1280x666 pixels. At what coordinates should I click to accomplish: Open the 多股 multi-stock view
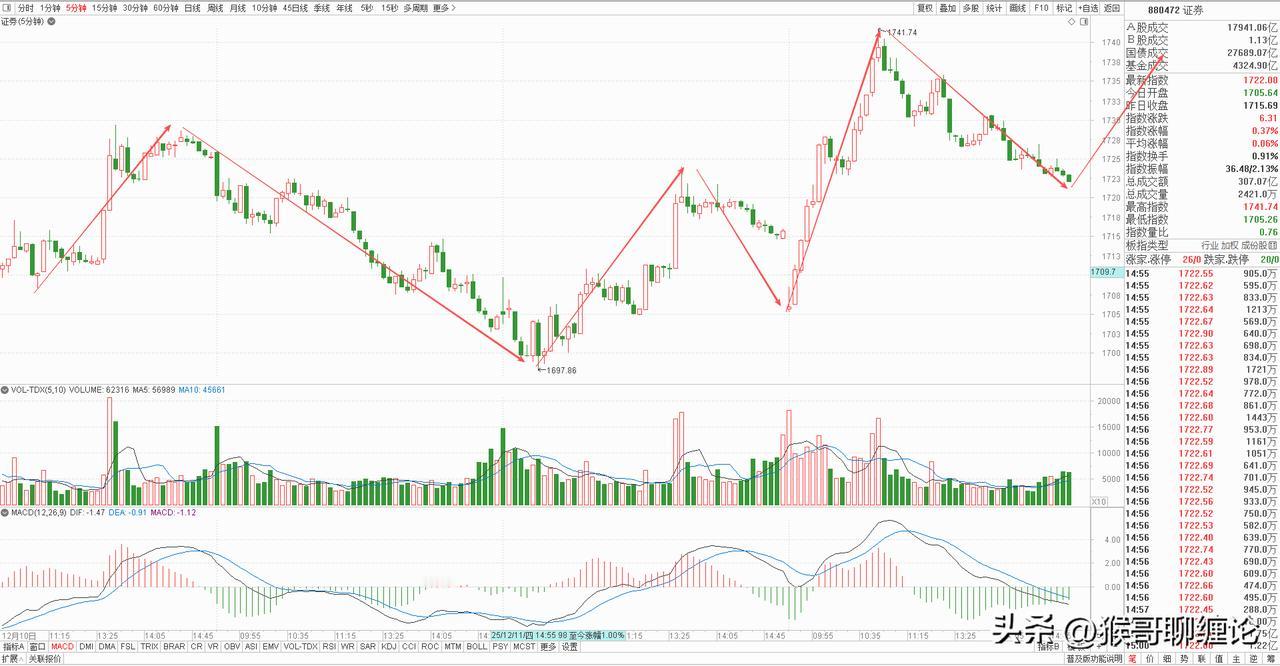(971, 8)
